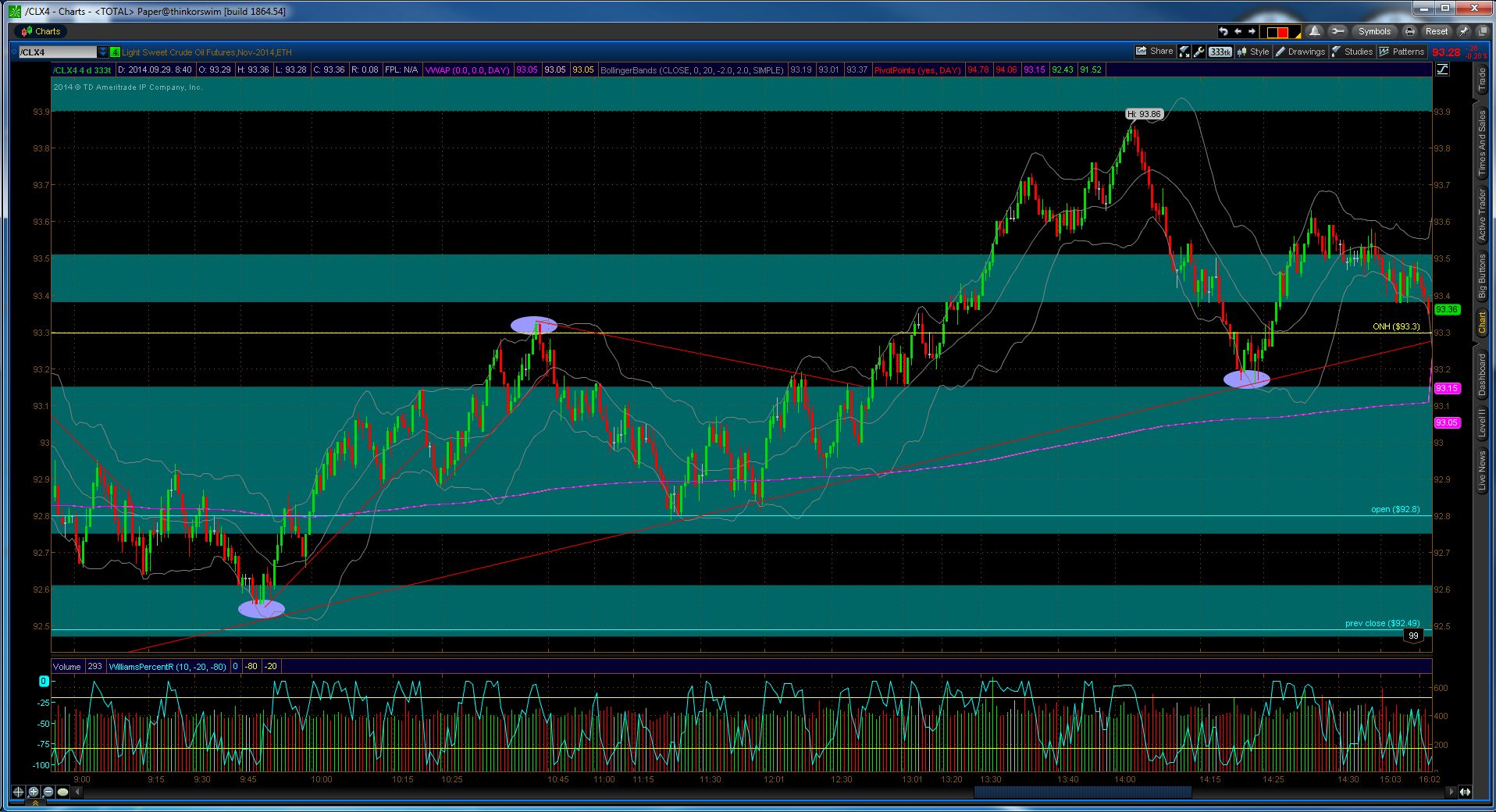The image size is (1496, 812).
Task: Open the Dashboard sidebar tab
Action: [1482, 375]
